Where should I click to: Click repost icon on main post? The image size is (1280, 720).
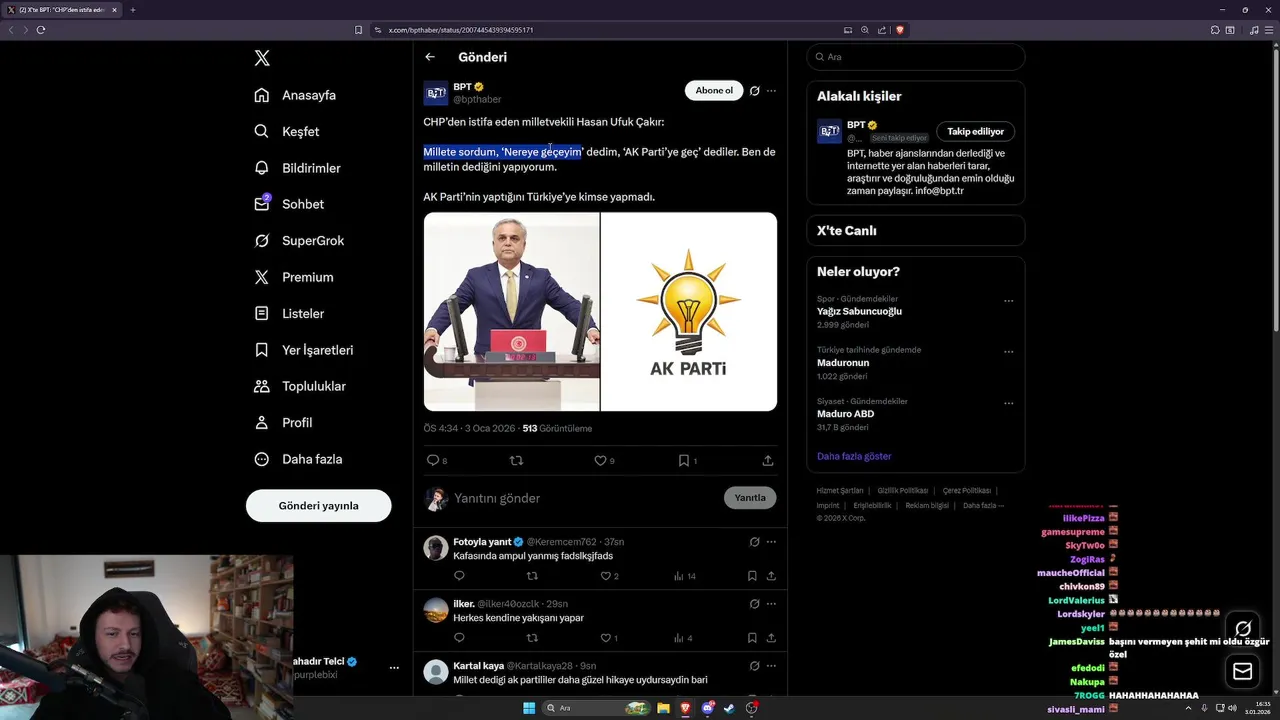click(x=516, y=461)
